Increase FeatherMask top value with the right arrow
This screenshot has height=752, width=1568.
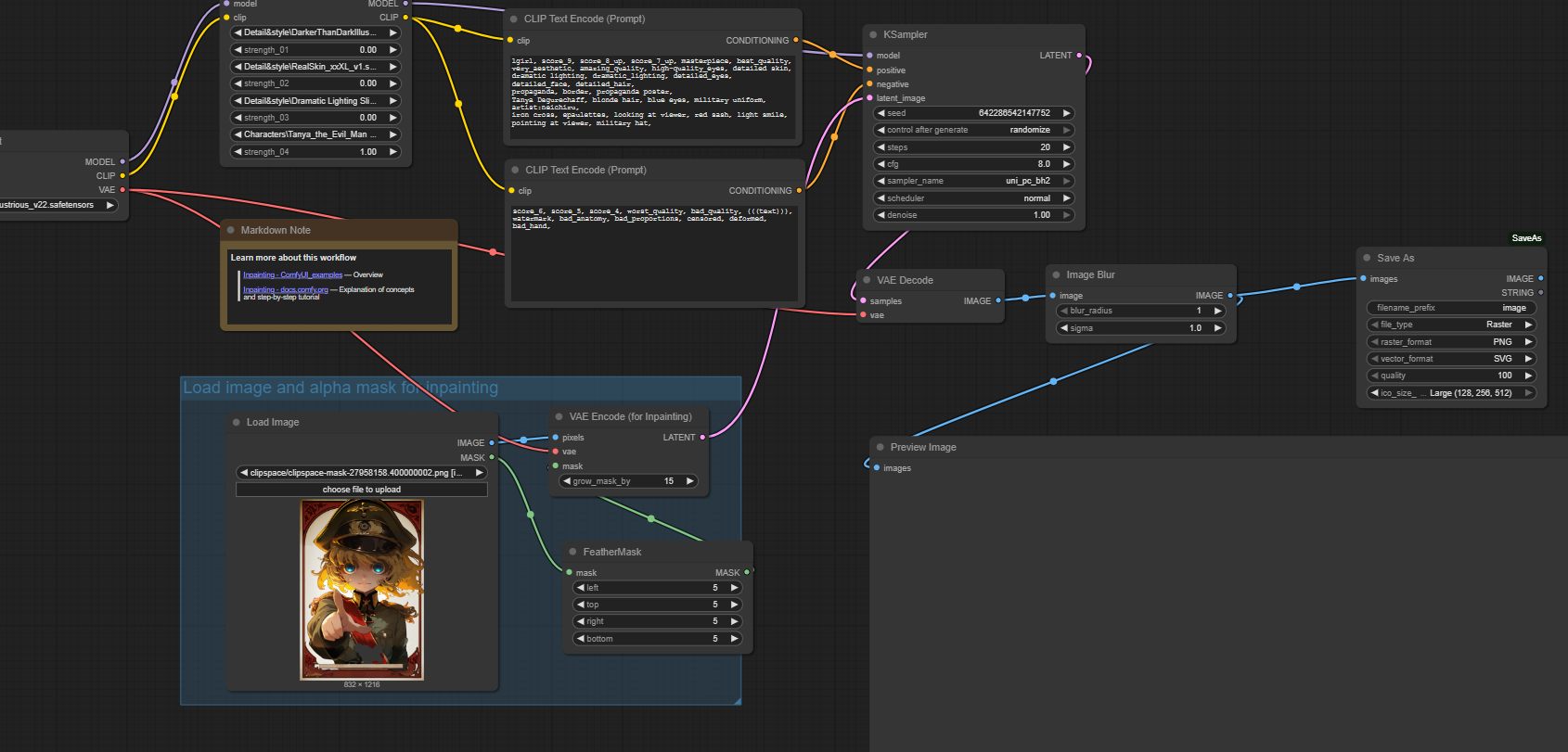click(734, 605)
